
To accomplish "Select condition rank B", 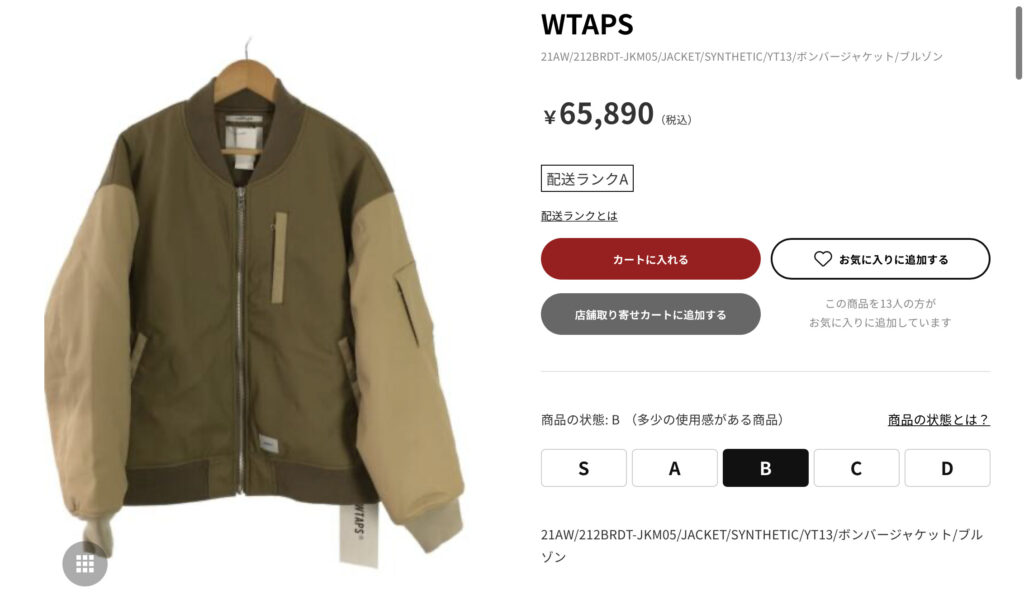I will 765,468.
